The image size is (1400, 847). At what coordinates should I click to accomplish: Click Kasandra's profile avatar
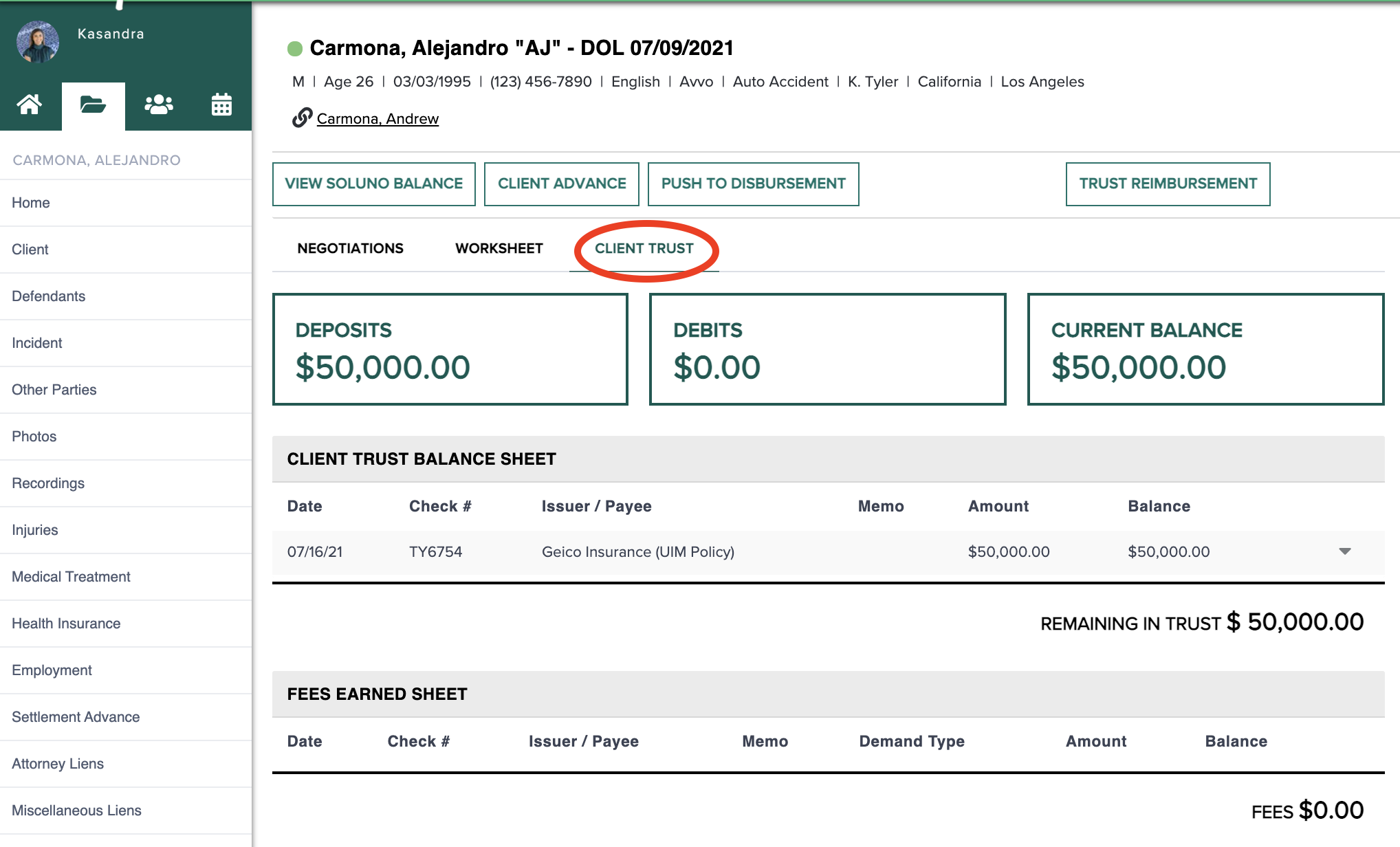(x=38, y=42)
